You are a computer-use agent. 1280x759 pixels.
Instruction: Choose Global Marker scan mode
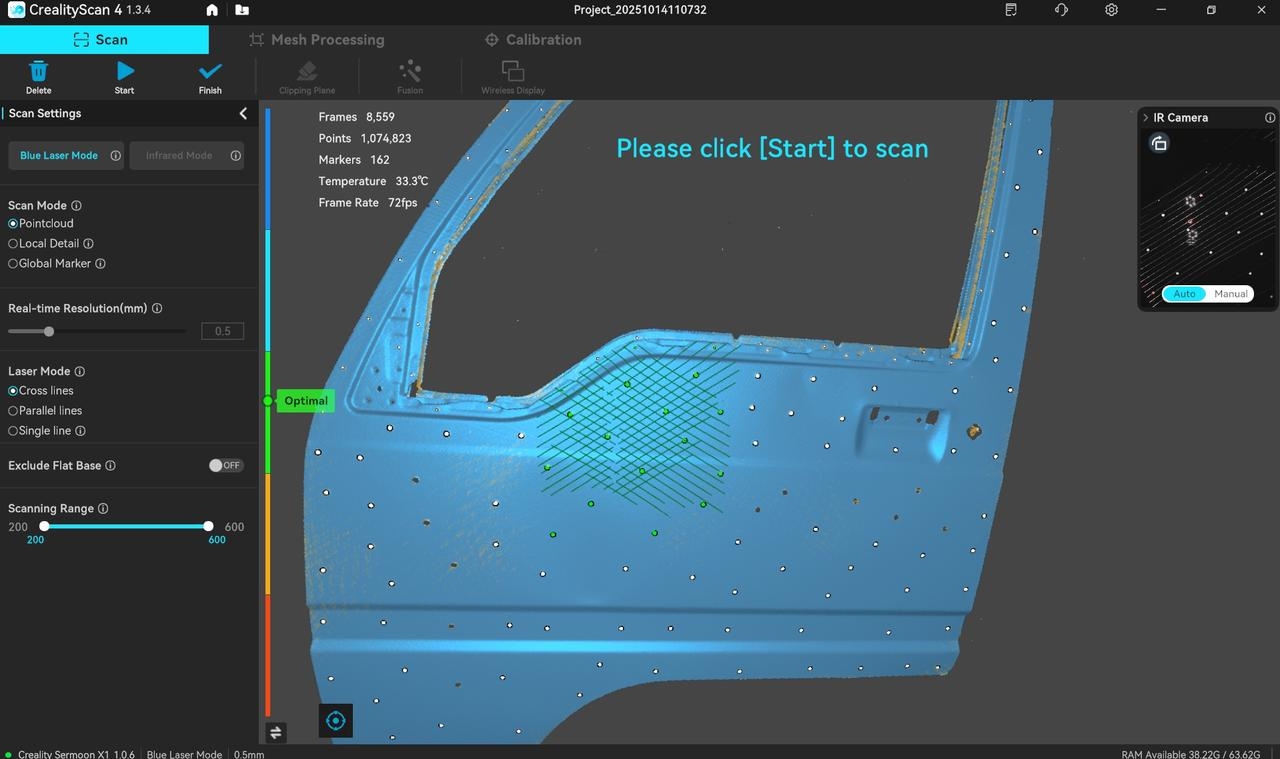(x=13, y=263)
